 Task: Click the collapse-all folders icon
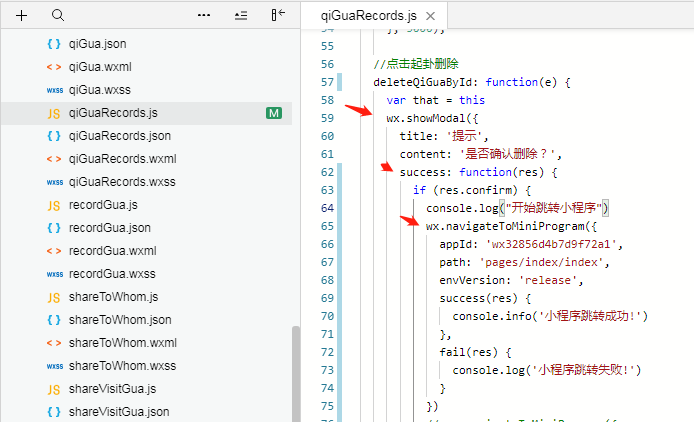coord(240,16)
